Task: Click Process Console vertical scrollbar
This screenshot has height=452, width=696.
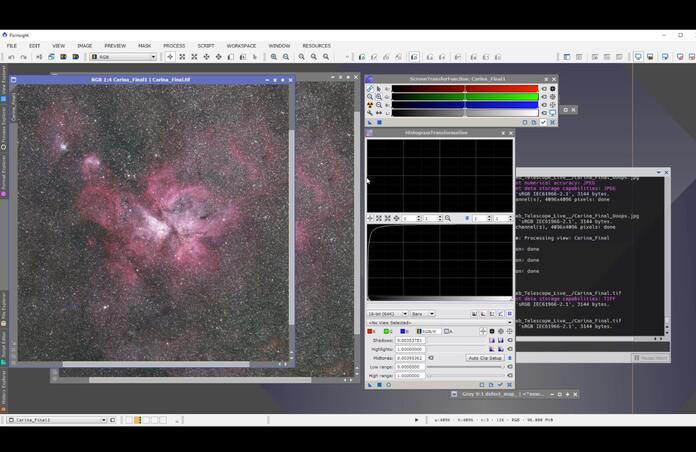Action: click(x=667, y=253)
